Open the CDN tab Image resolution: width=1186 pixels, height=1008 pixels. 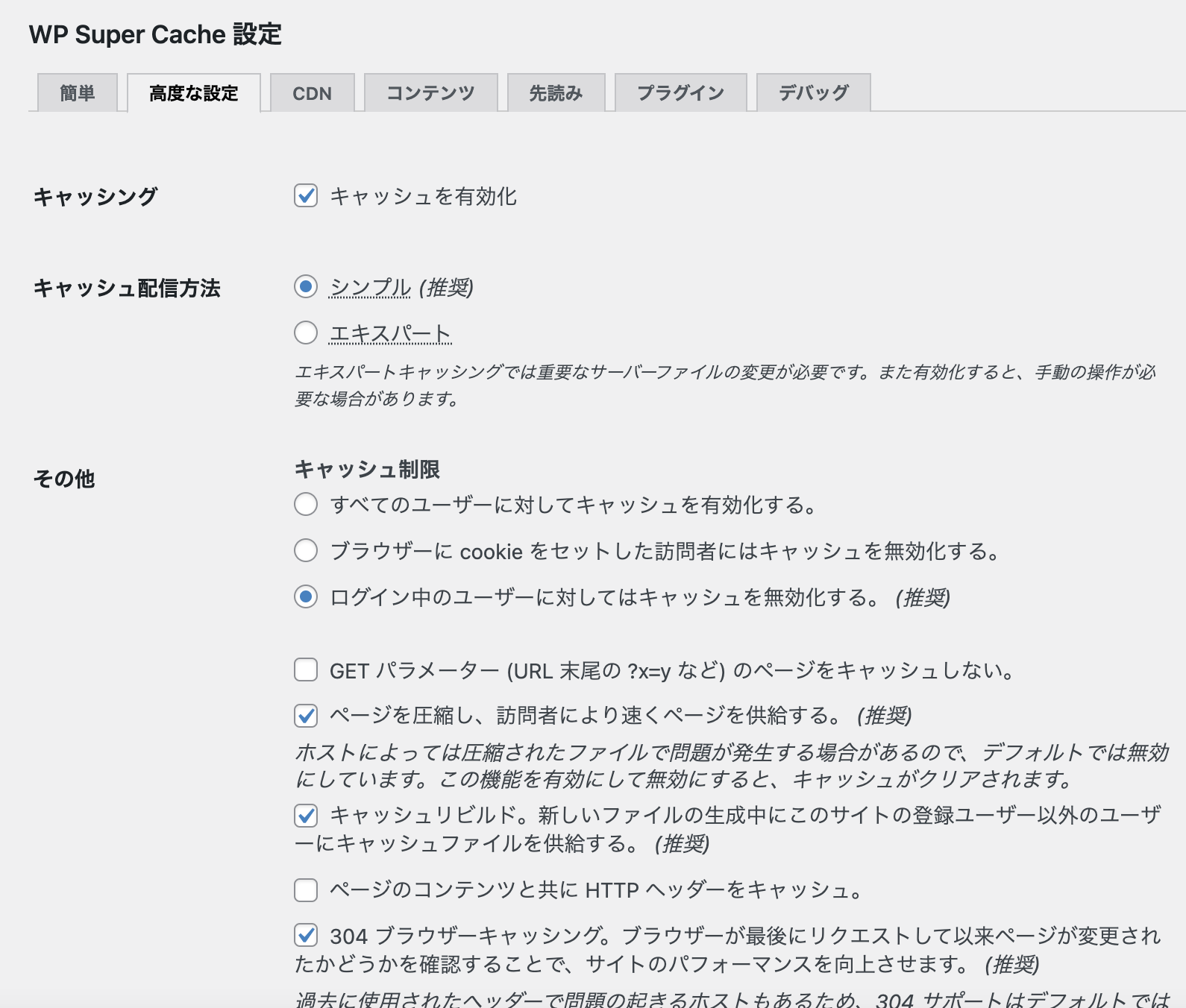(312, 92)
